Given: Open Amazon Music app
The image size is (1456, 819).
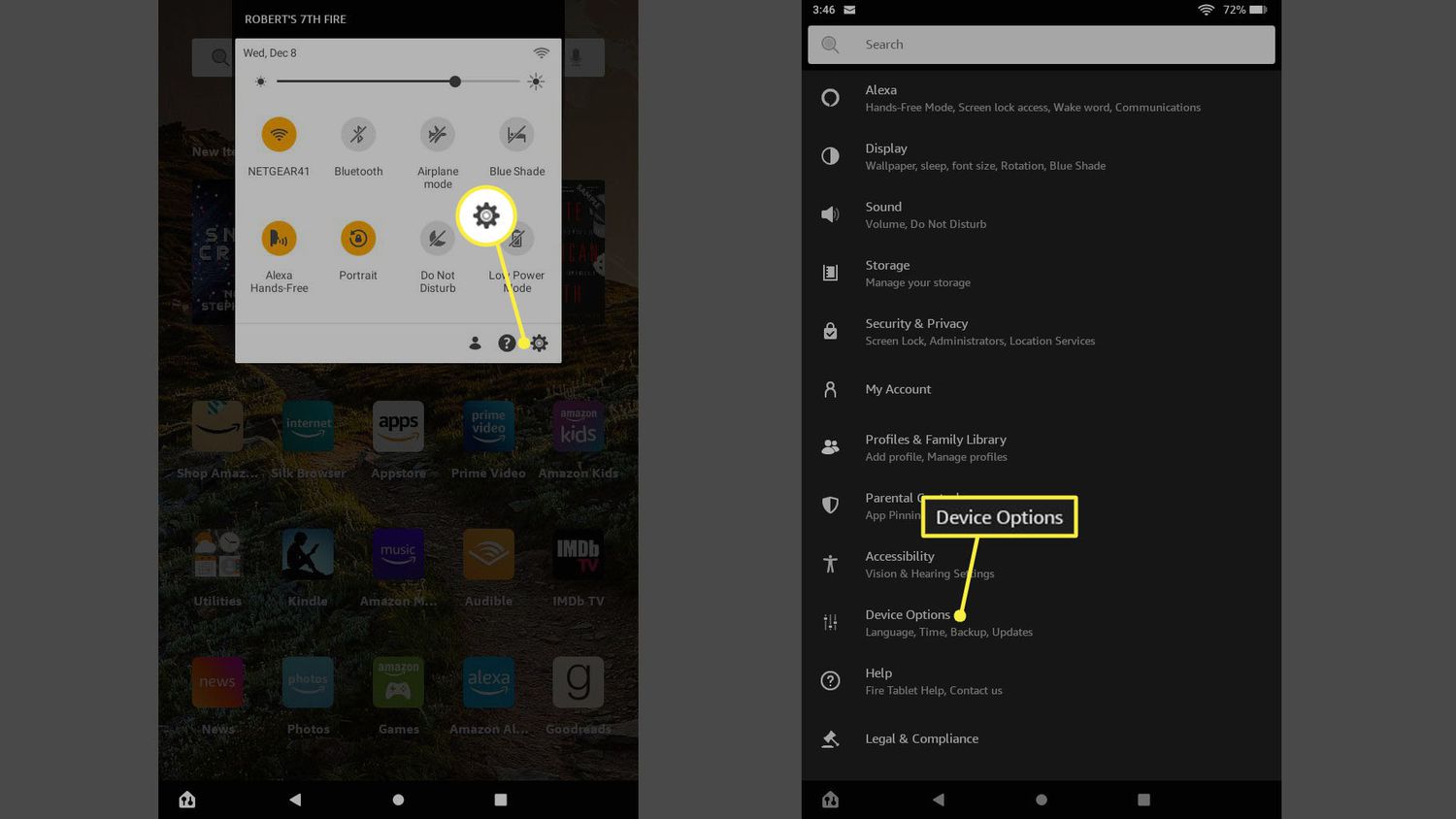Looking at the screenshot, I should (398, 555).
